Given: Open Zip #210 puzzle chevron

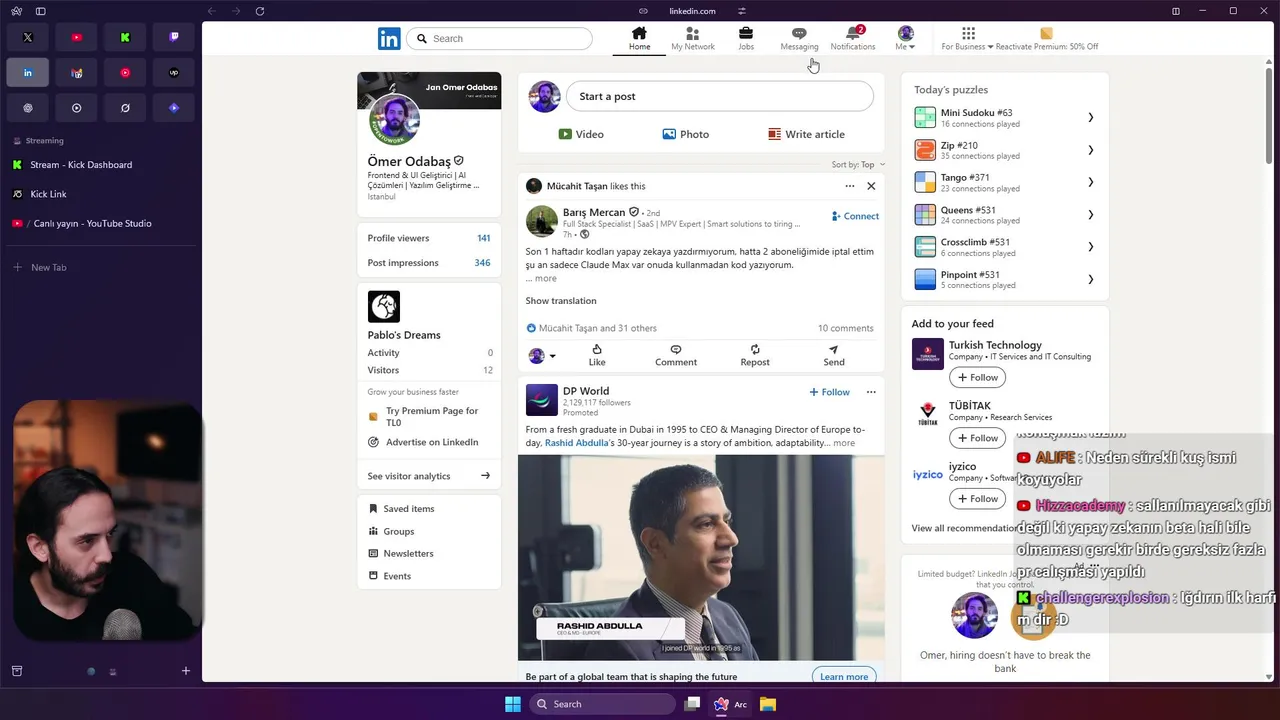Looking at the screenshot, I should (x=1091, y=150).
